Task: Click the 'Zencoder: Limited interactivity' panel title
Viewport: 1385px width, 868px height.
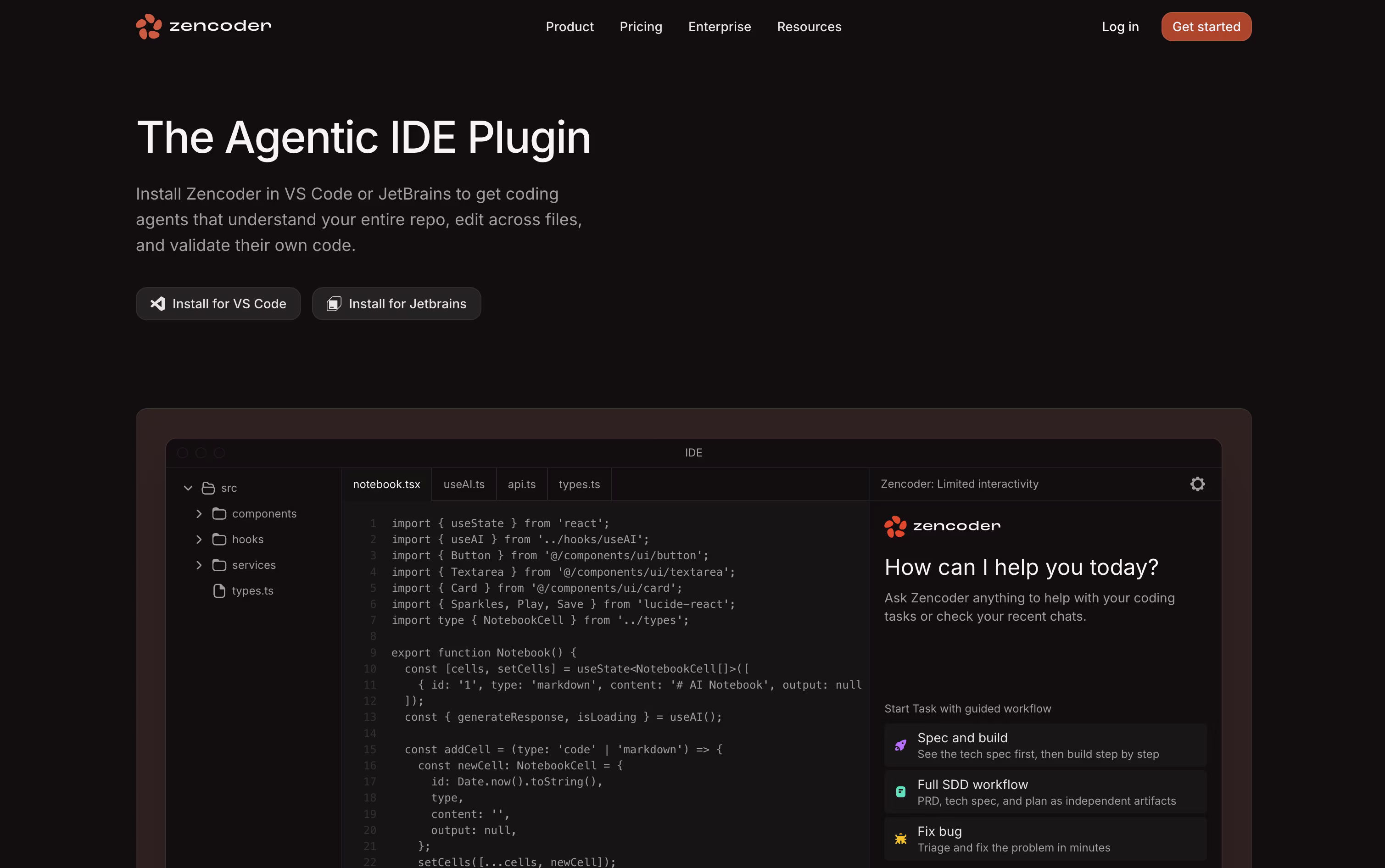Action: 960,484
